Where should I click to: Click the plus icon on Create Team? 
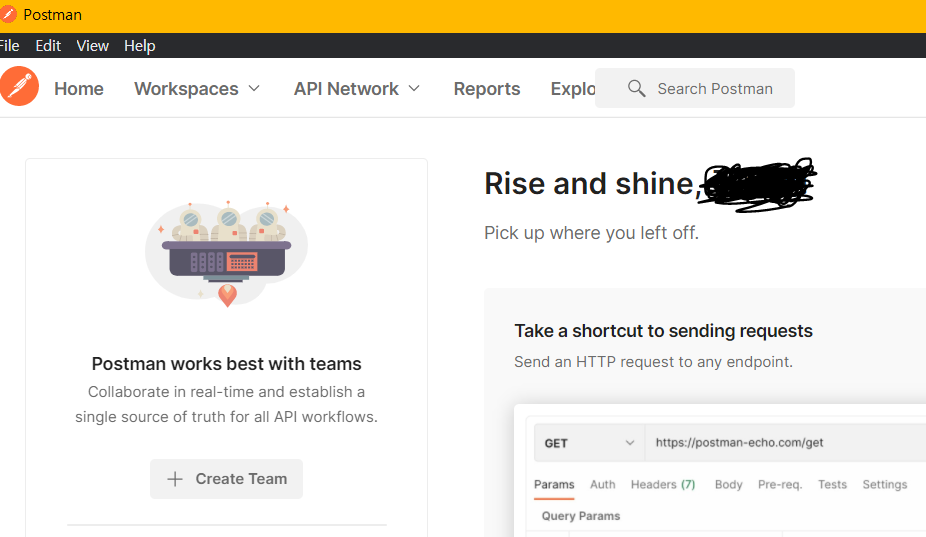coord(175,479)
